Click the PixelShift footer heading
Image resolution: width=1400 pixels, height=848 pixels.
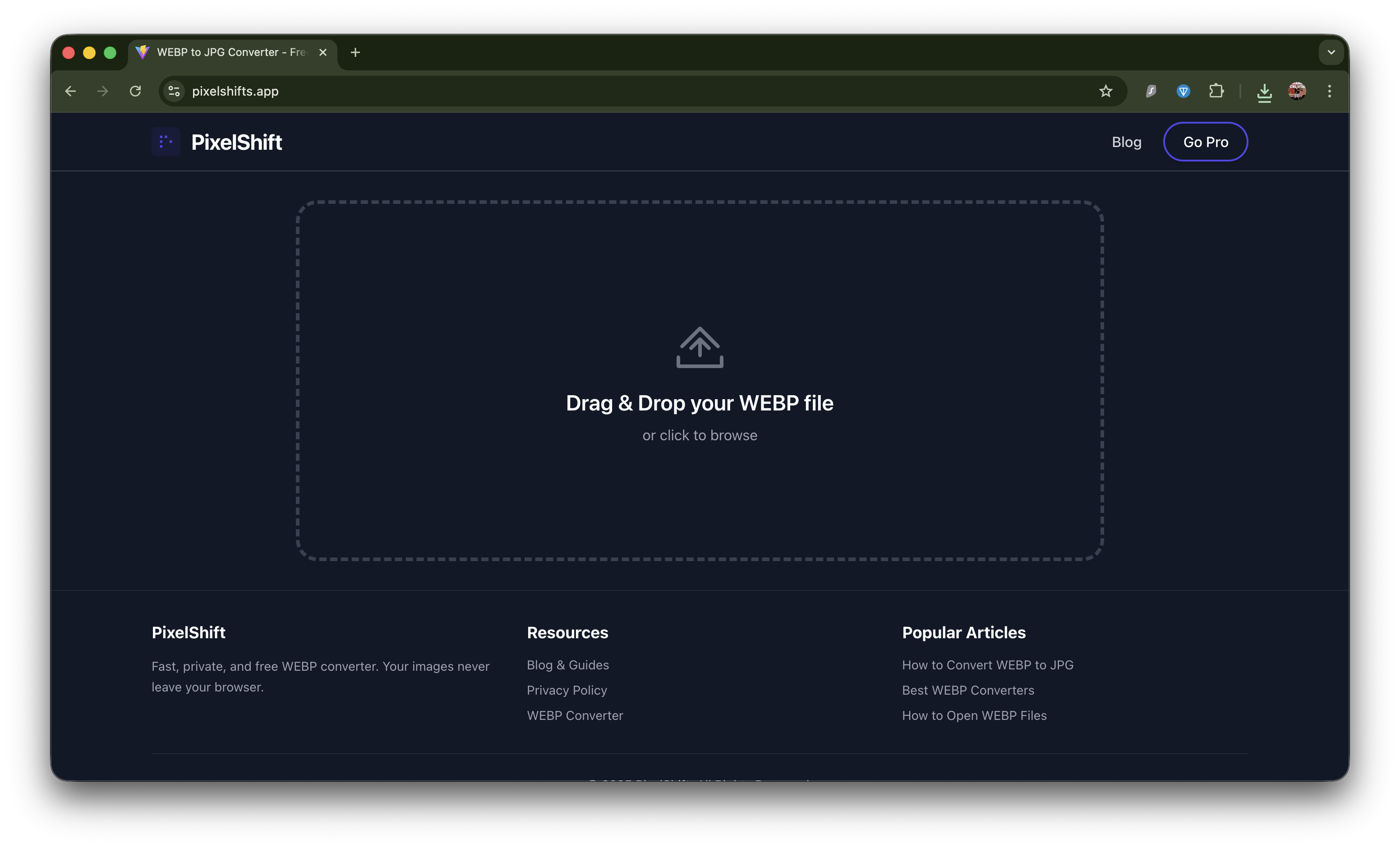click(x=188, y=632)
